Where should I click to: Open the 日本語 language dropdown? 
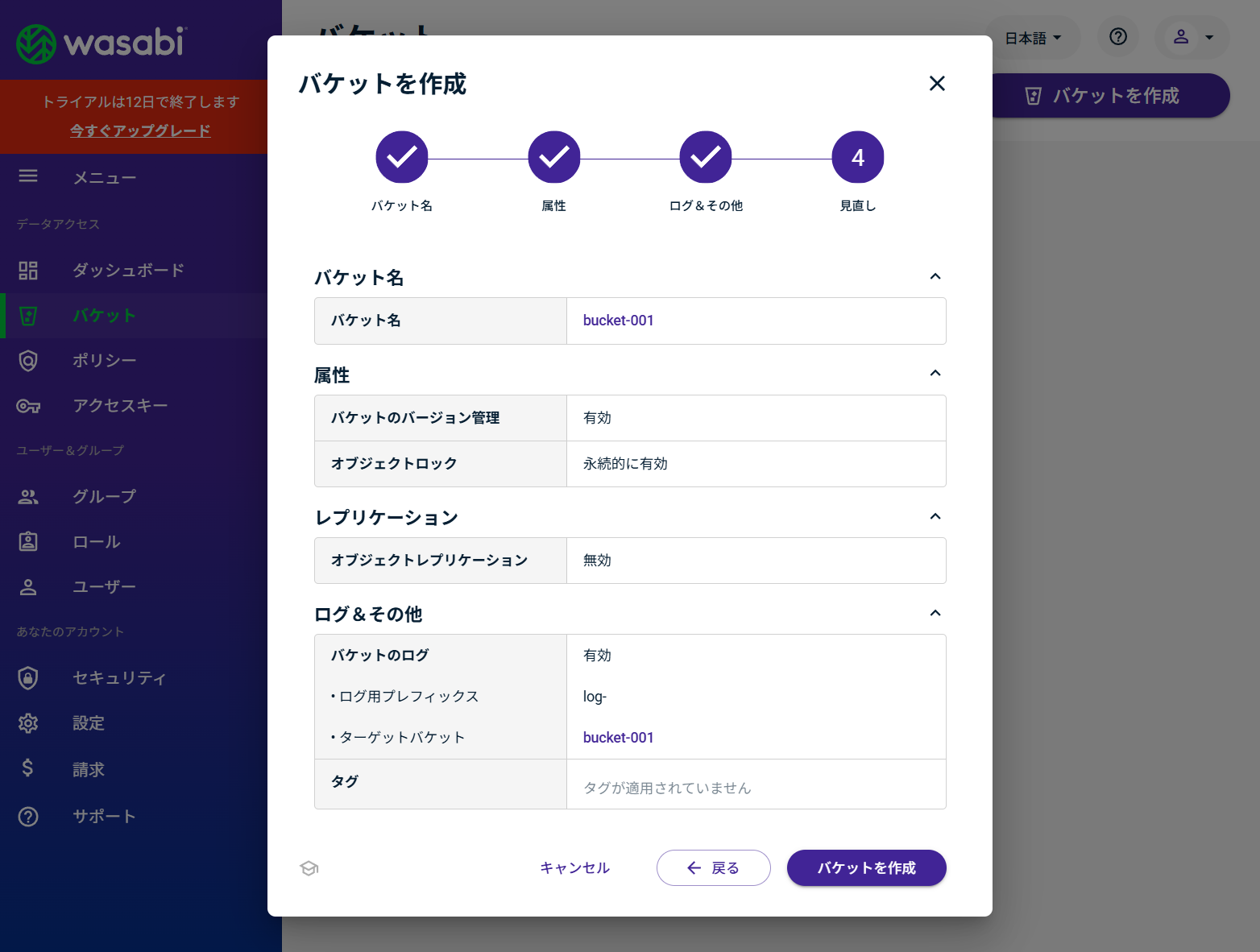point(1033,37)
